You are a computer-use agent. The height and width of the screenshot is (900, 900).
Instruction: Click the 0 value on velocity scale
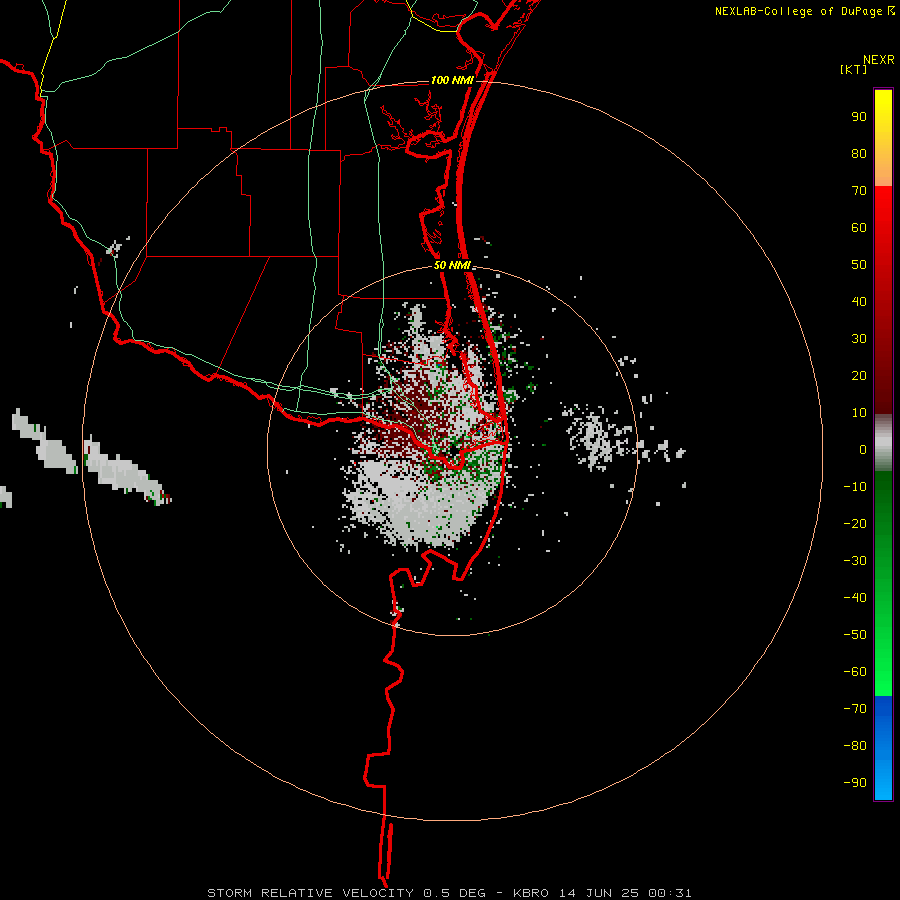click(863, 449)
